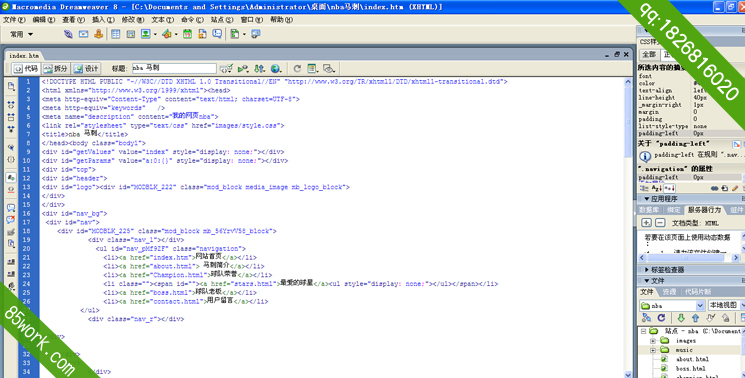Screen dimensions: 745x378
Task: Collapse the site nba root node
Action: [x=643, y=331]
